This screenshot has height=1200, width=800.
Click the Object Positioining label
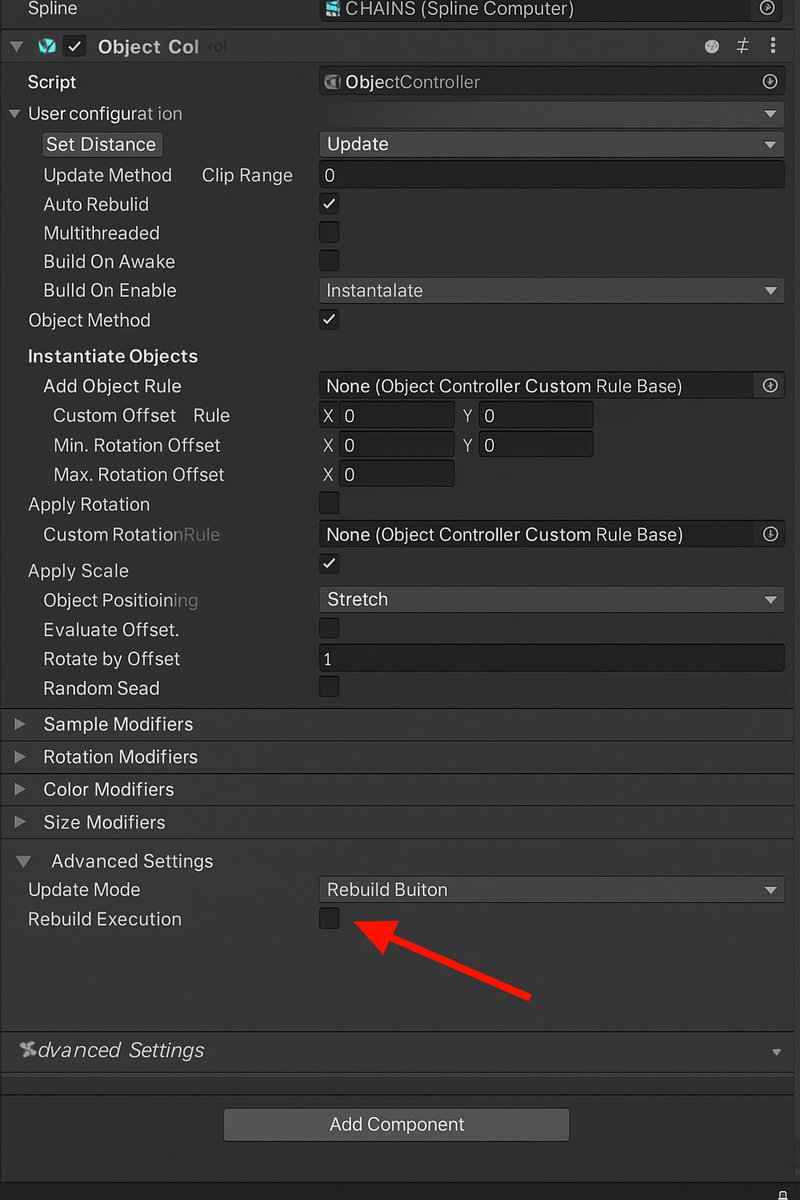[x=121, y=600]
